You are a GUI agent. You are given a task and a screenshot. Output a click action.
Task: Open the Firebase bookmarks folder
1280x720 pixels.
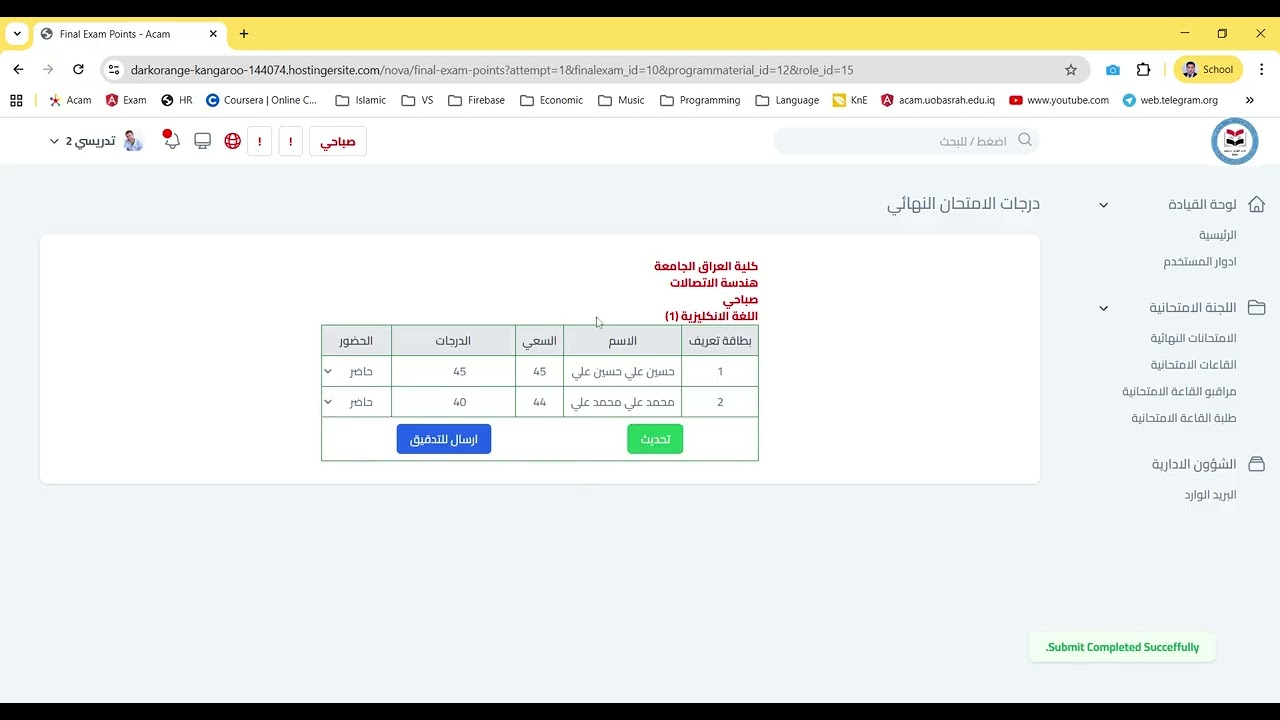(x=476, y=100)
